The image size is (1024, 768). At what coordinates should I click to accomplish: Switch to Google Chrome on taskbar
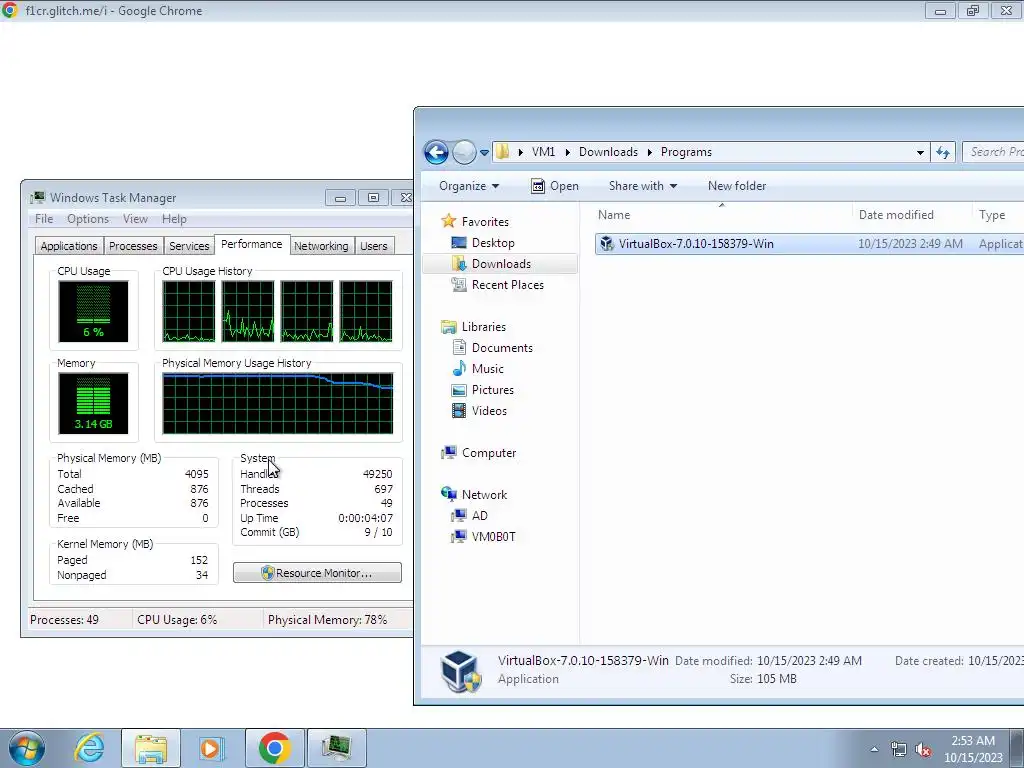click(274, 748)
